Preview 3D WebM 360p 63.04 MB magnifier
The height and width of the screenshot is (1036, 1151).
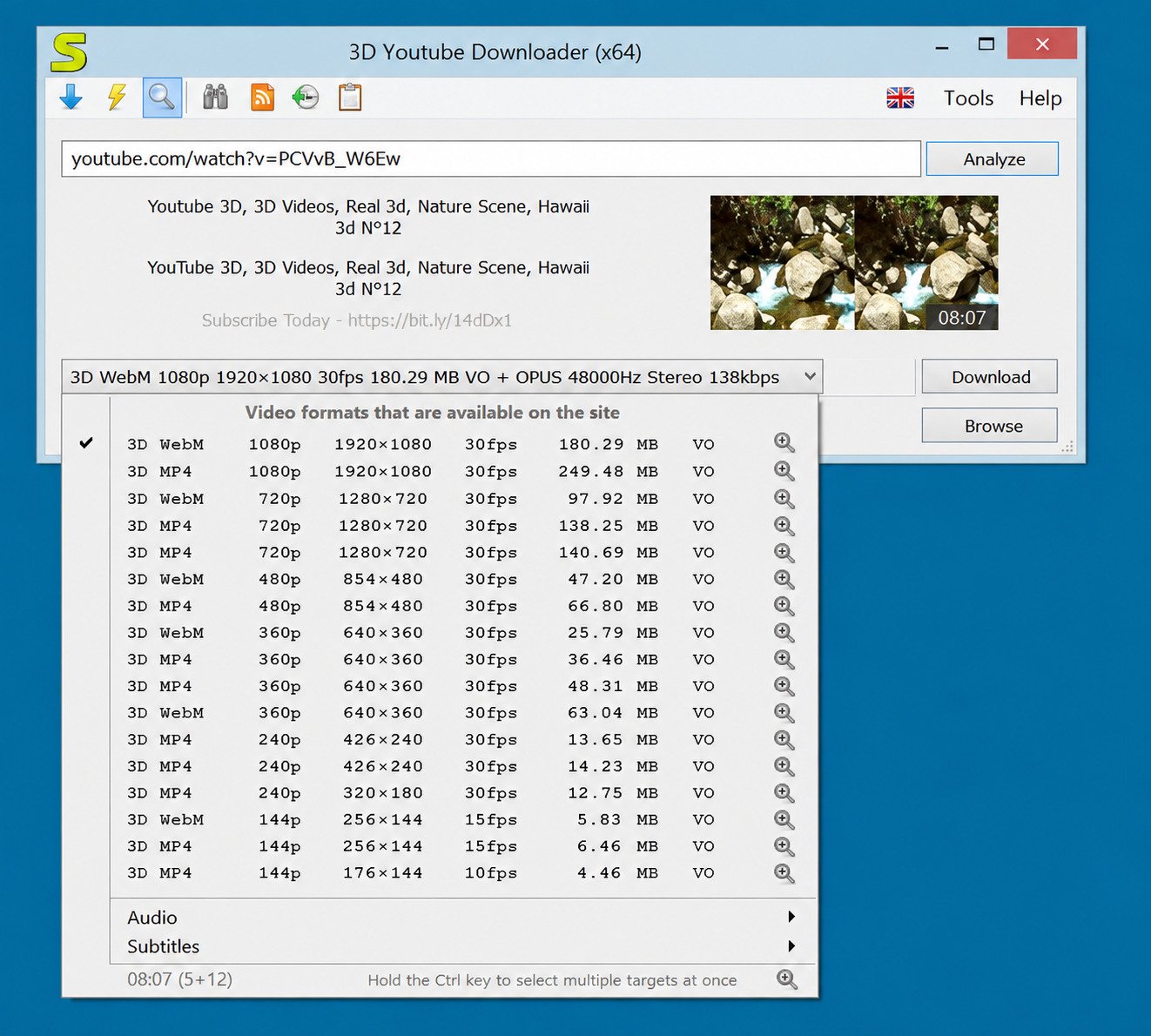784,713
